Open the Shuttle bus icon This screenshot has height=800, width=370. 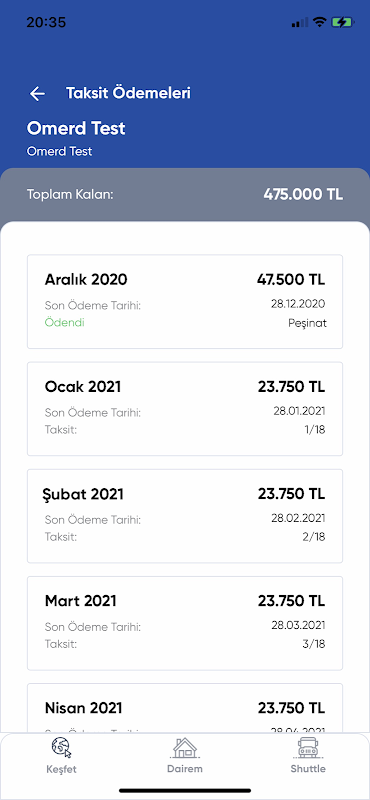pyautogui.click(x=308, y=748)
